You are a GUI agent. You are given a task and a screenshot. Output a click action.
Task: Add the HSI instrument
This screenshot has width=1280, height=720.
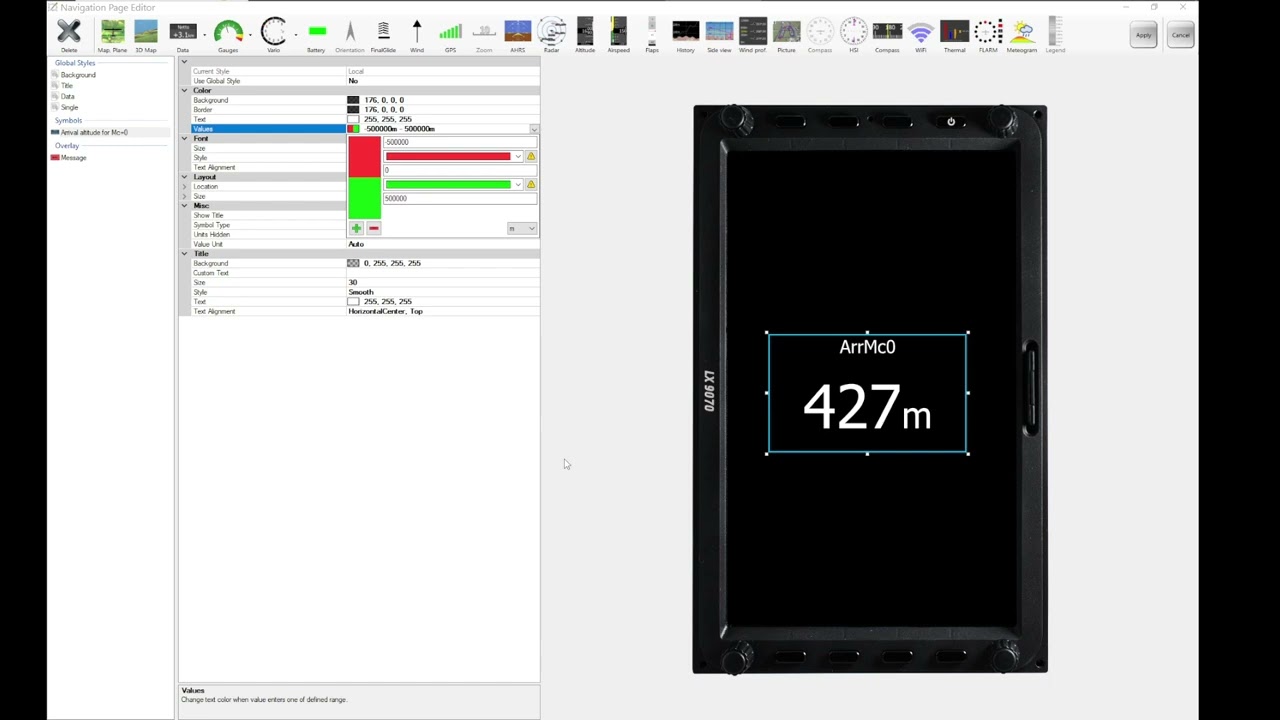[853, 34]
